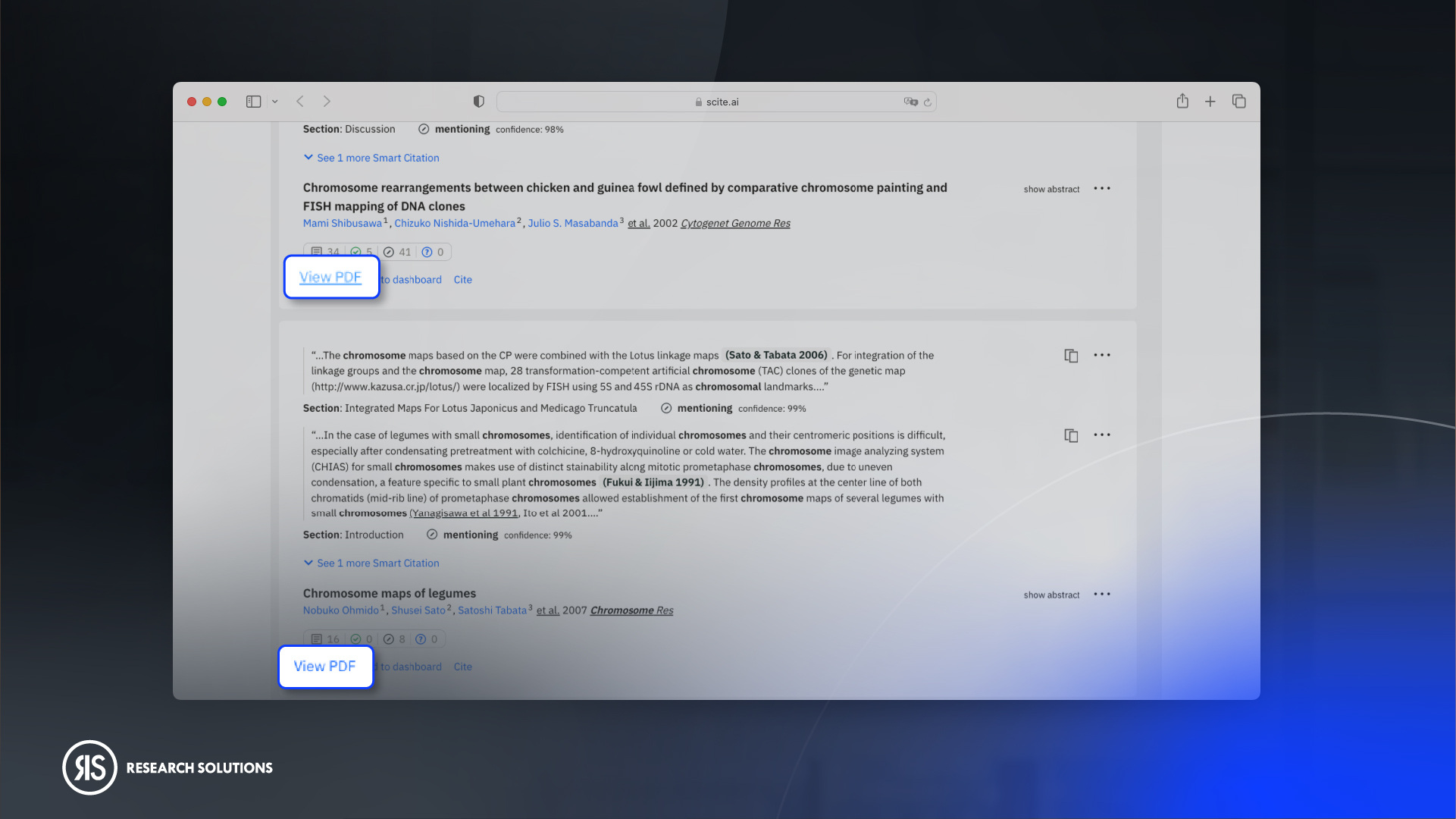Open a new tab with plus icon
Viewport: 1456px width, 819px height.
coord(1210,102)
